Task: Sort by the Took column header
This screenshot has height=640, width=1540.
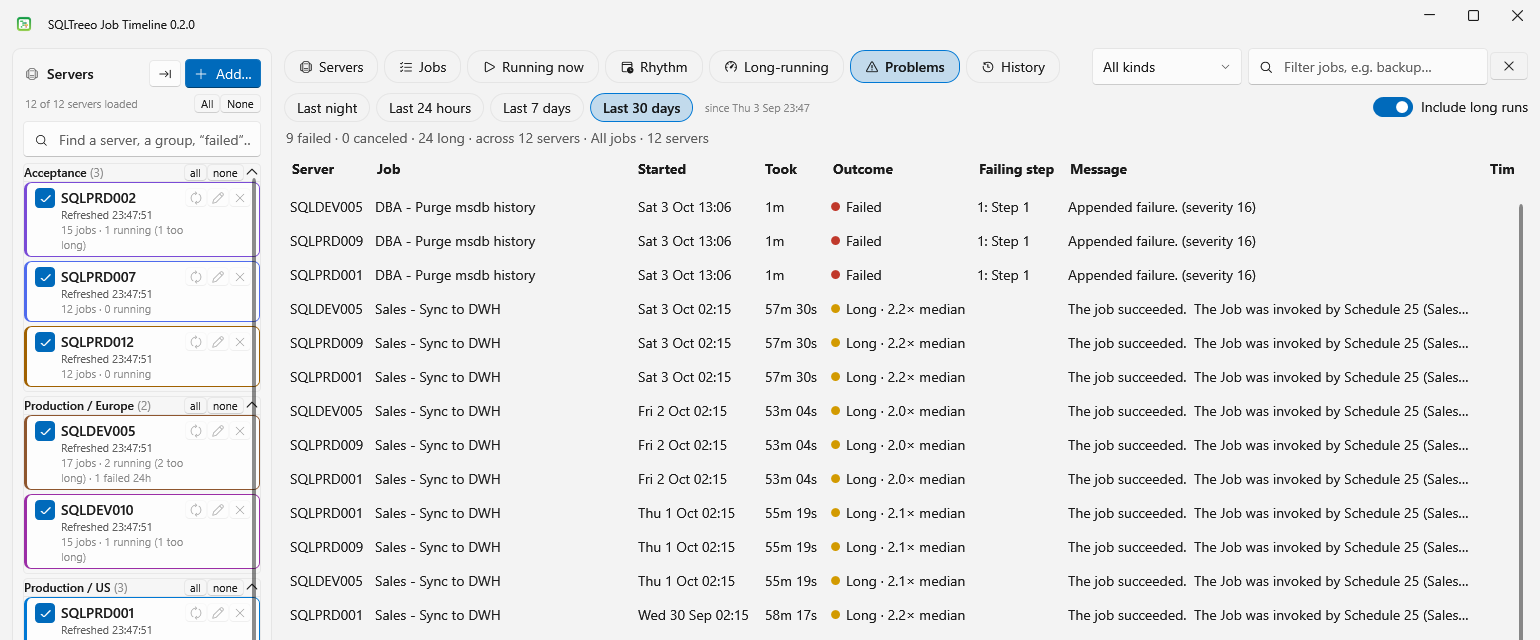Action: point(781,169)
